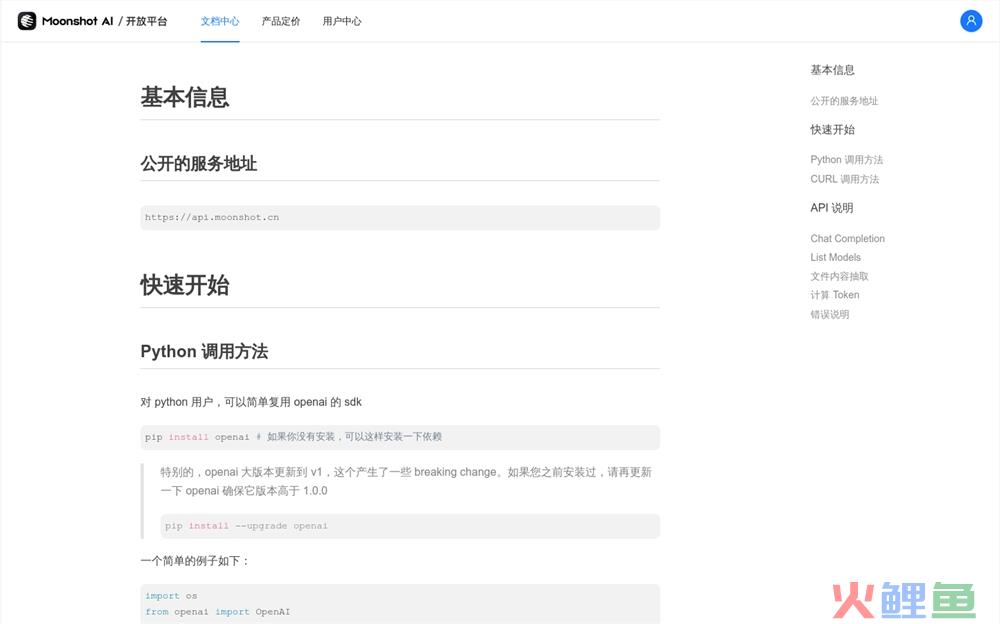Screen dimensions: 1000x624
Task: Open 文件内容抽取 sidebar link
Action: [839, 276]
